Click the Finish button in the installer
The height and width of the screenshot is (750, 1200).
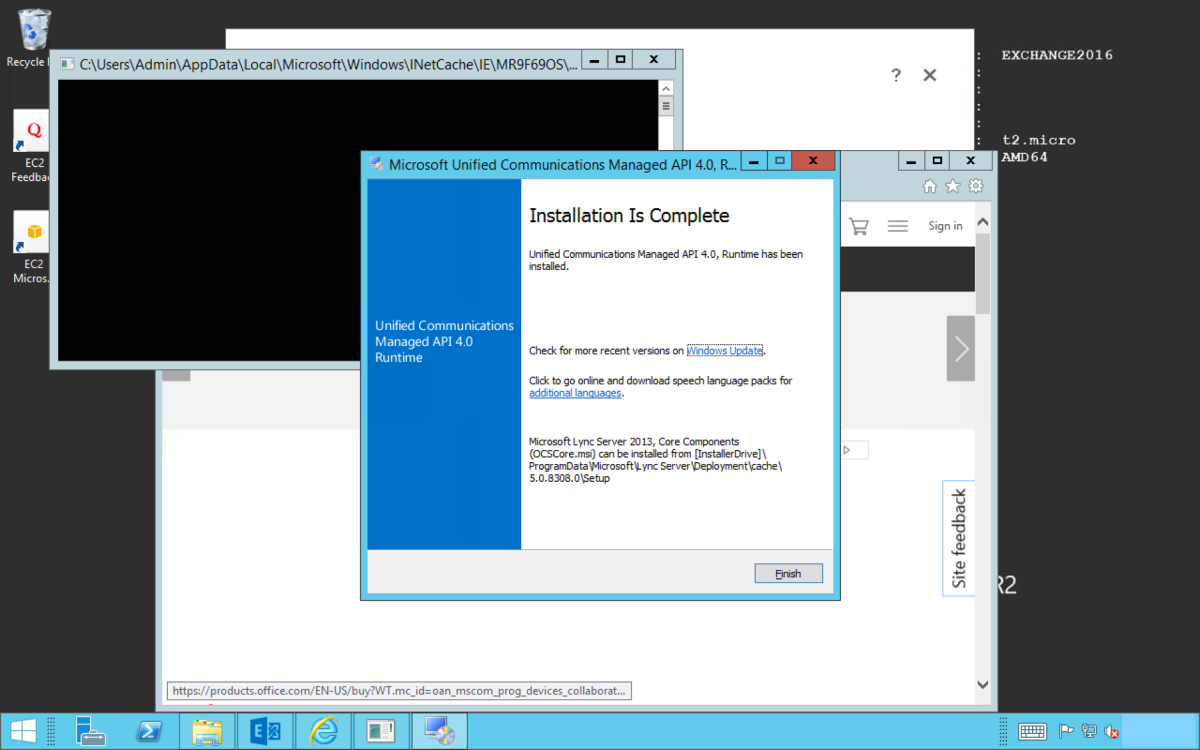788,573
